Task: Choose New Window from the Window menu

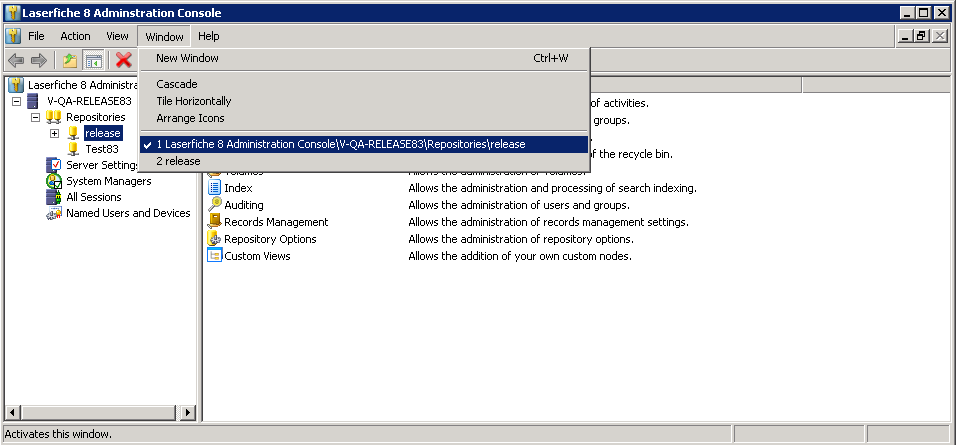Action: (365, 59)
